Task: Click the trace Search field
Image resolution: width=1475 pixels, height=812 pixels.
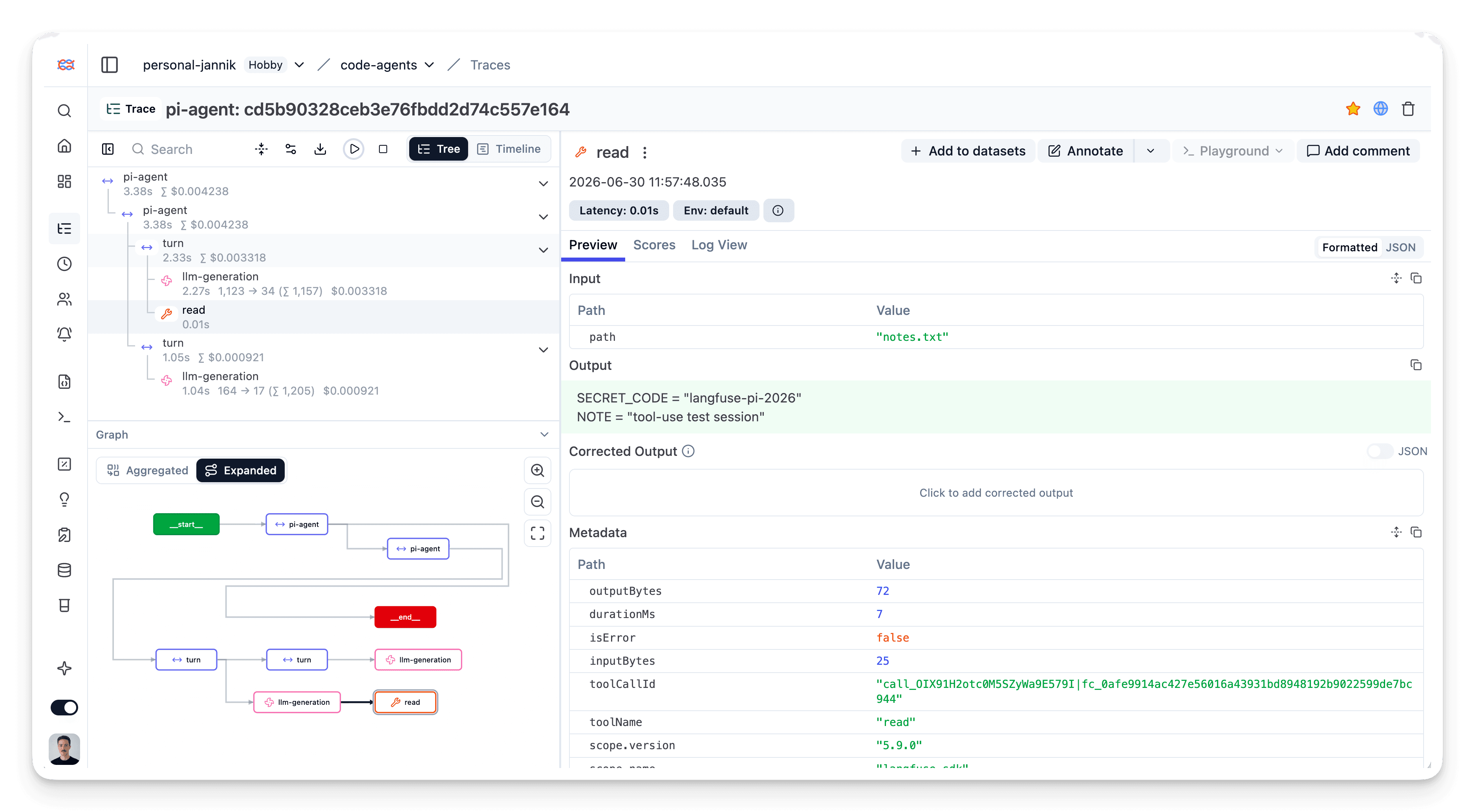Action: pyautogui.click(x=183, y=149)
